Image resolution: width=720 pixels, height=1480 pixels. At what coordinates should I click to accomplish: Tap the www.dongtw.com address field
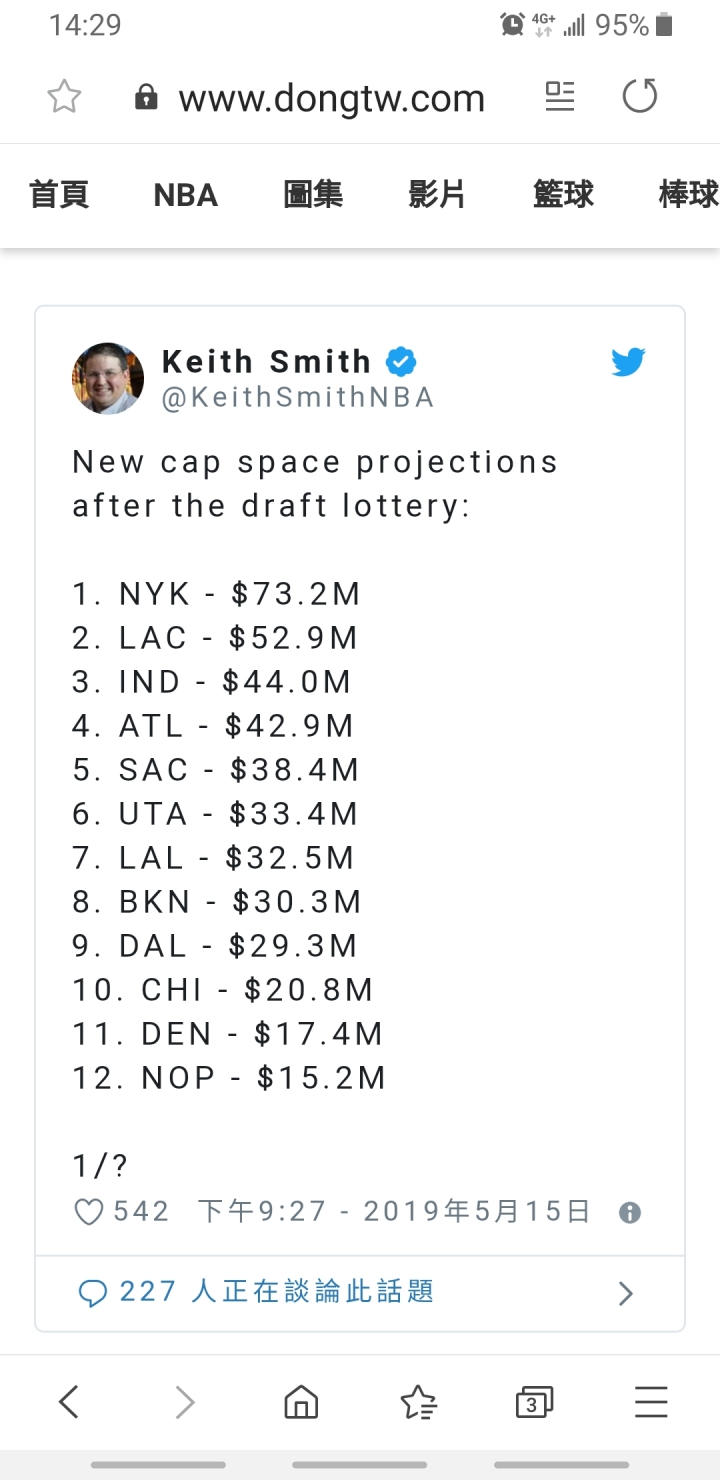[x=331, y=98]
